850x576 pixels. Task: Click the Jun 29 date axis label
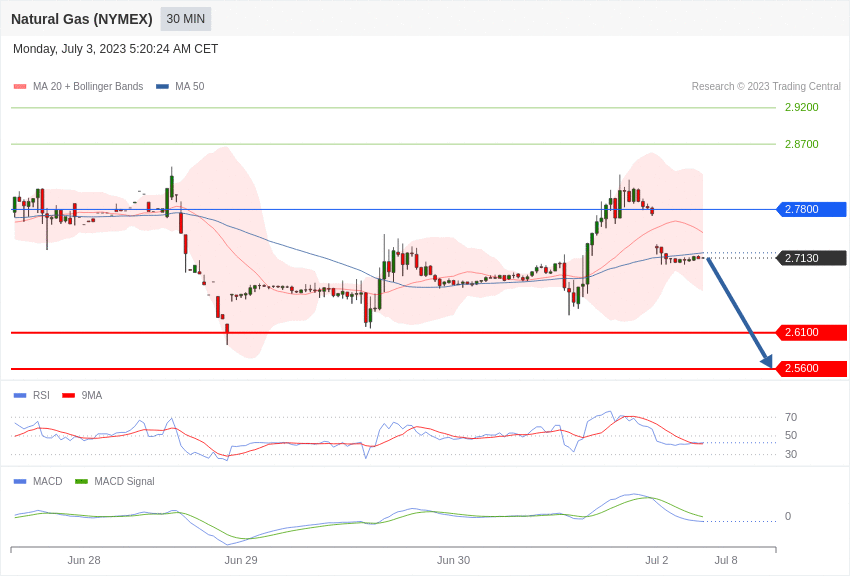point(241,560)
